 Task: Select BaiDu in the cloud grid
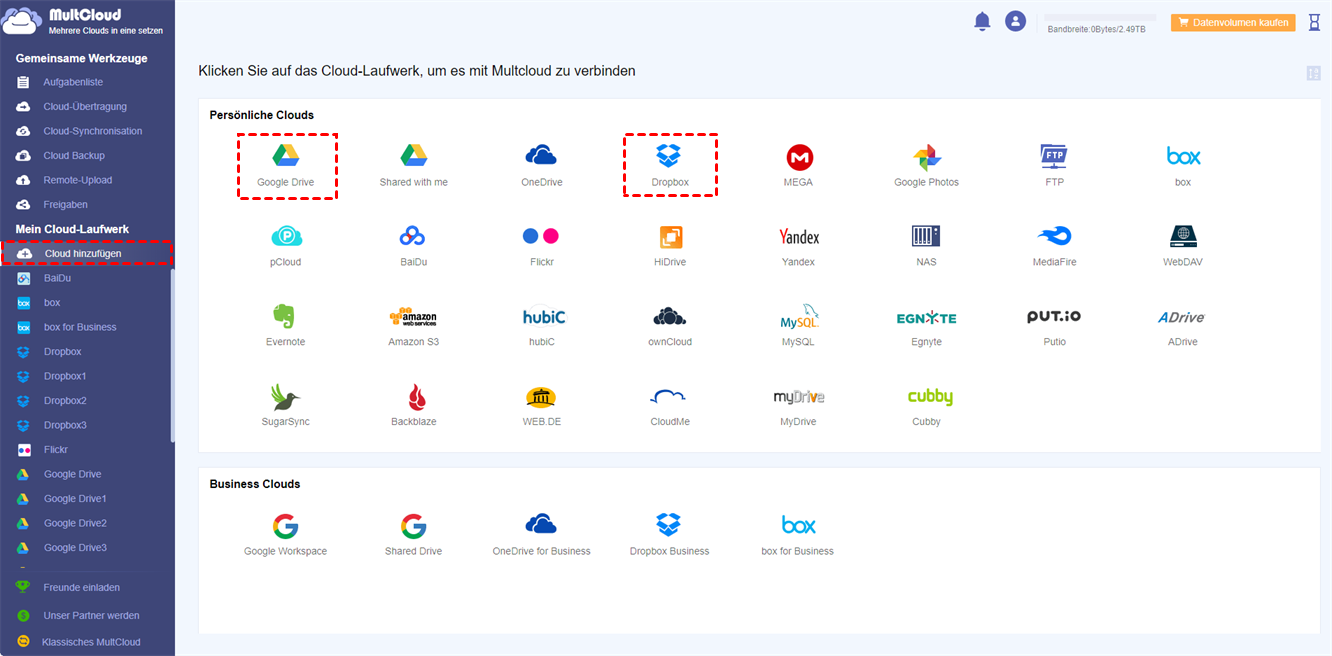[x=414, y=246]
